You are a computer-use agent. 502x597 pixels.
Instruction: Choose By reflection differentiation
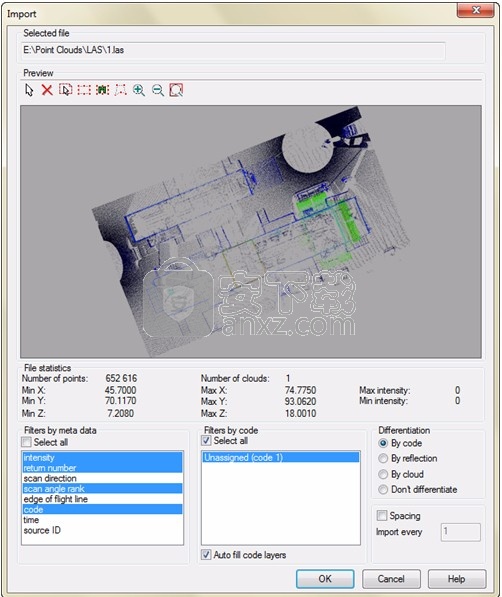tap(383, 458)
